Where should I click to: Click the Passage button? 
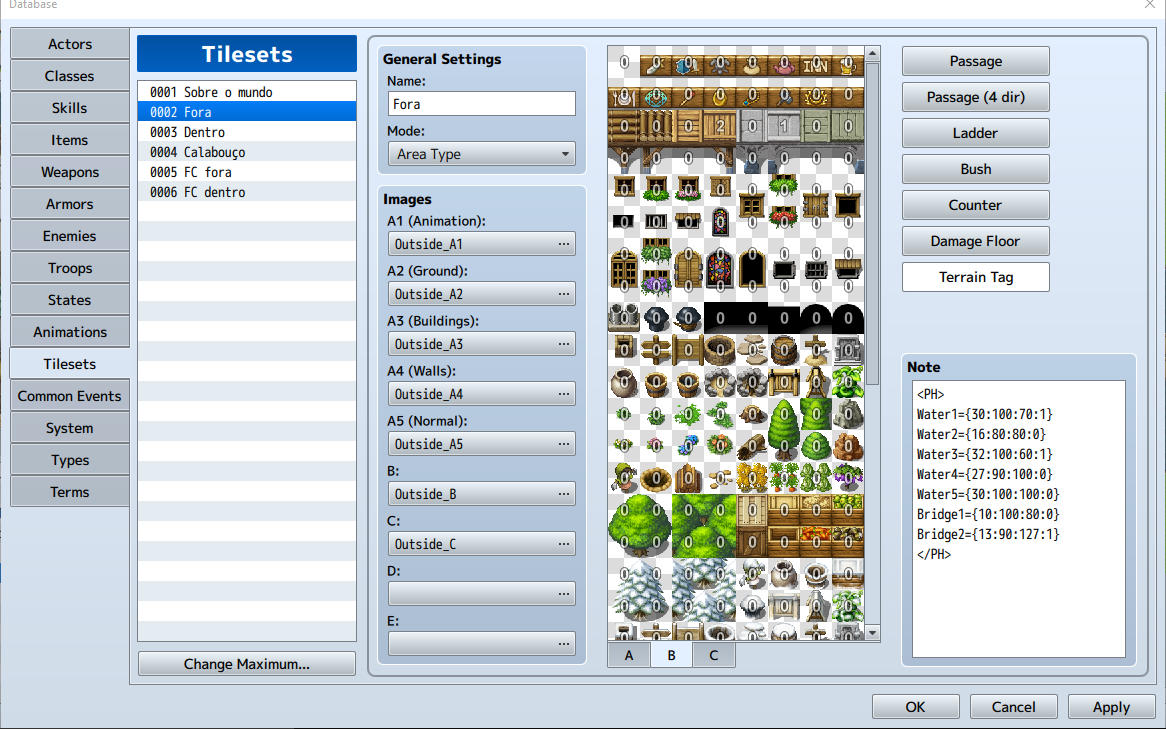(x=976, y=61)
